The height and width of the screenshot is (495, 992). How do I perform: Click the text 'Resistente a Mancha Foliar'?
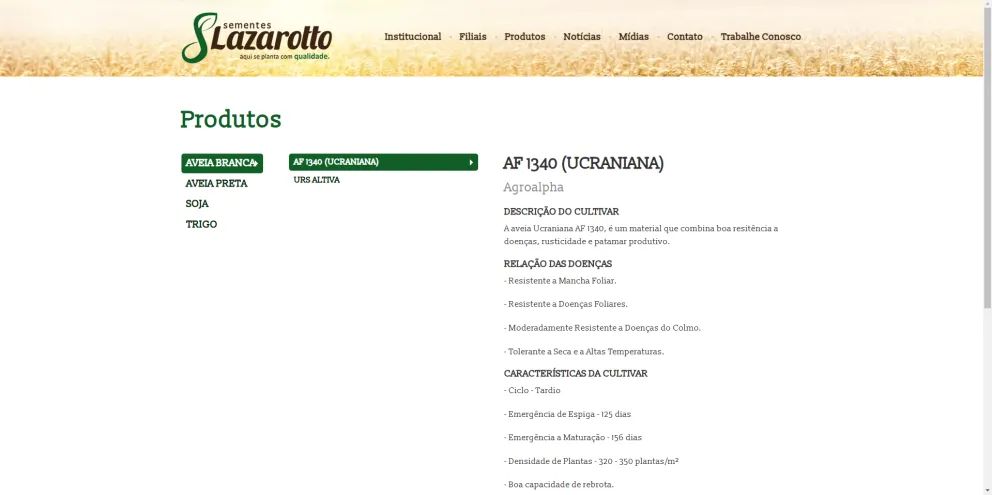(x=560, y=280)
